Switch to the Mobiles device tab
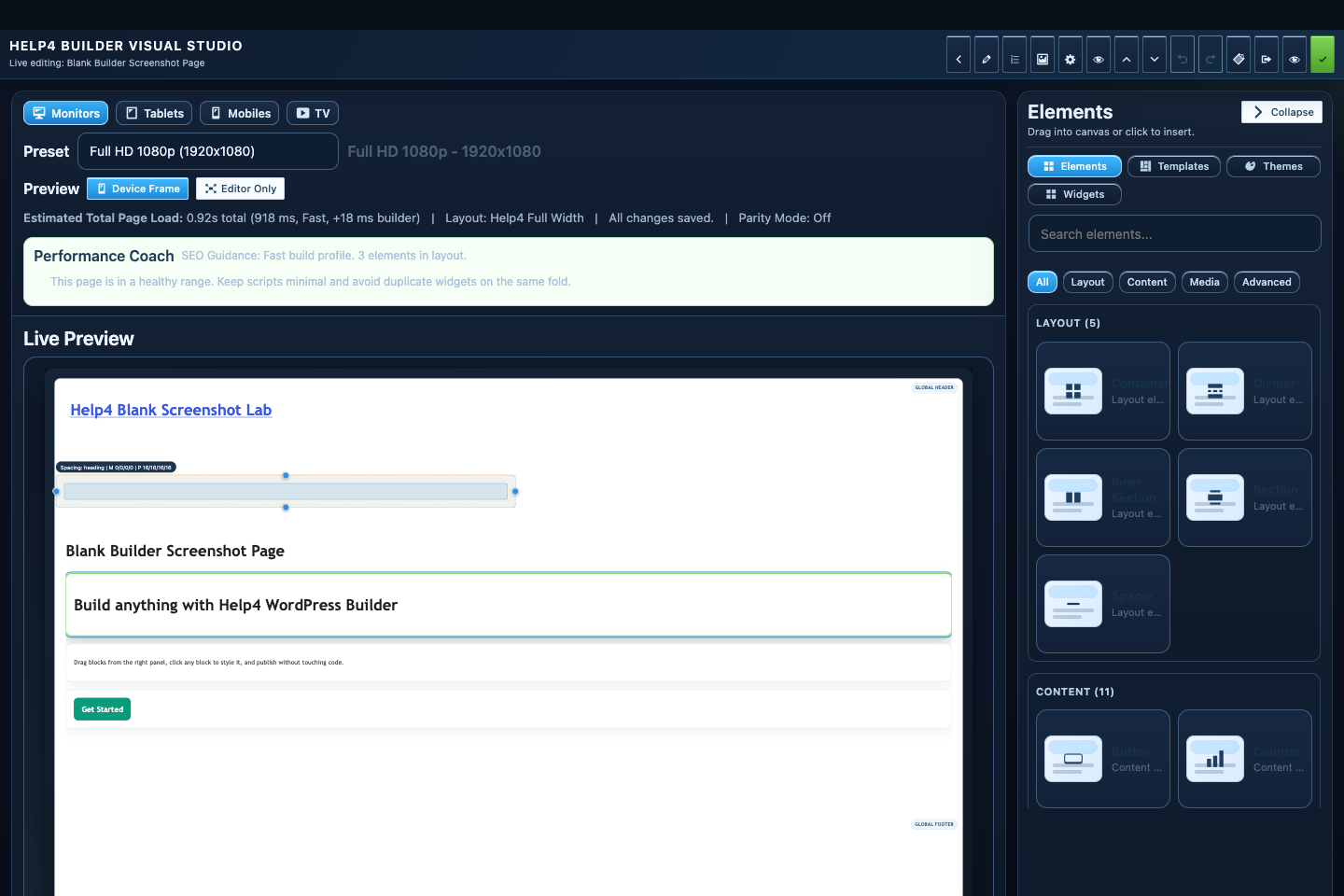1344x896 pixels. pos(240,113)
